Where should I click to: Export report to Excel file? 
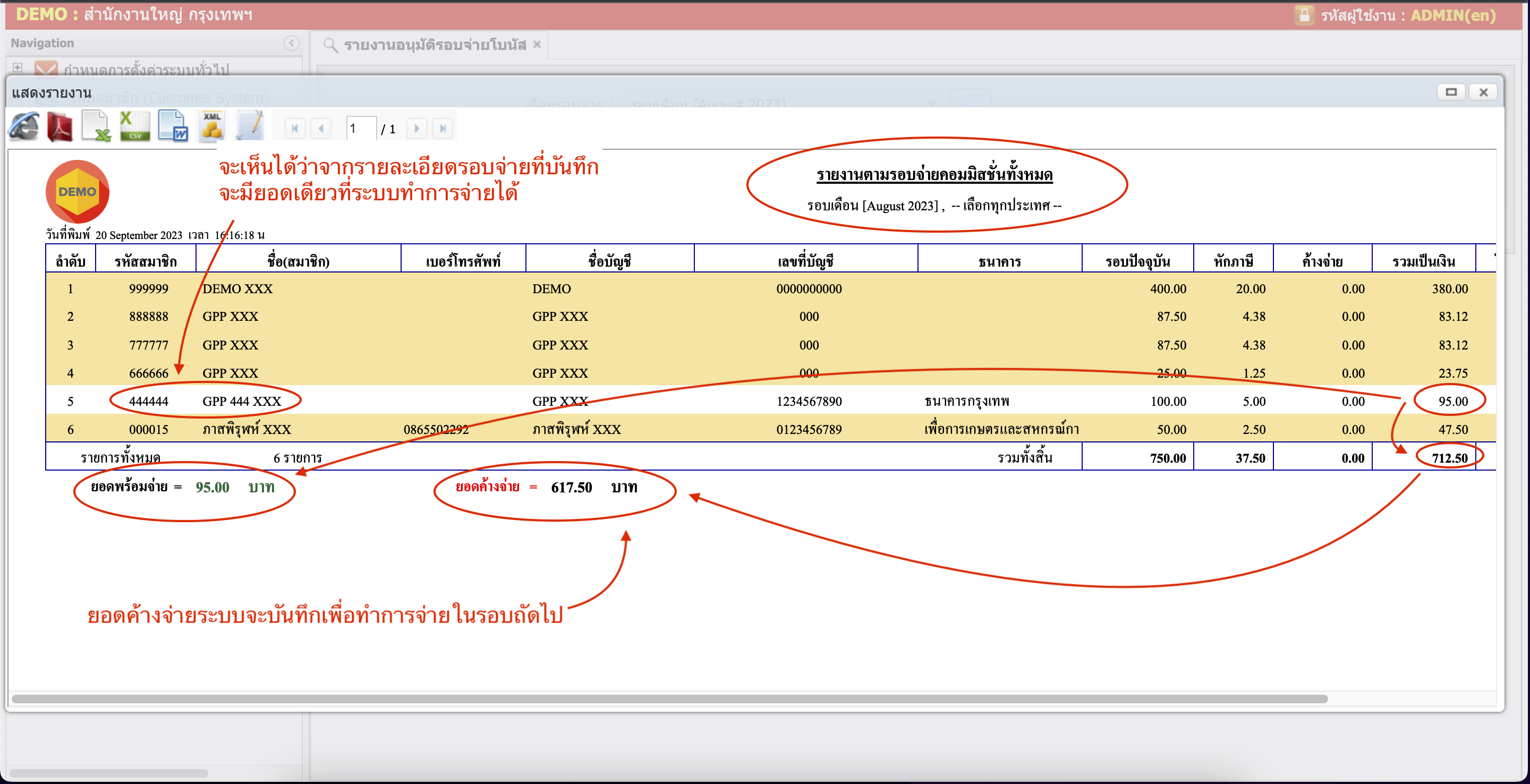pos(96,127)
